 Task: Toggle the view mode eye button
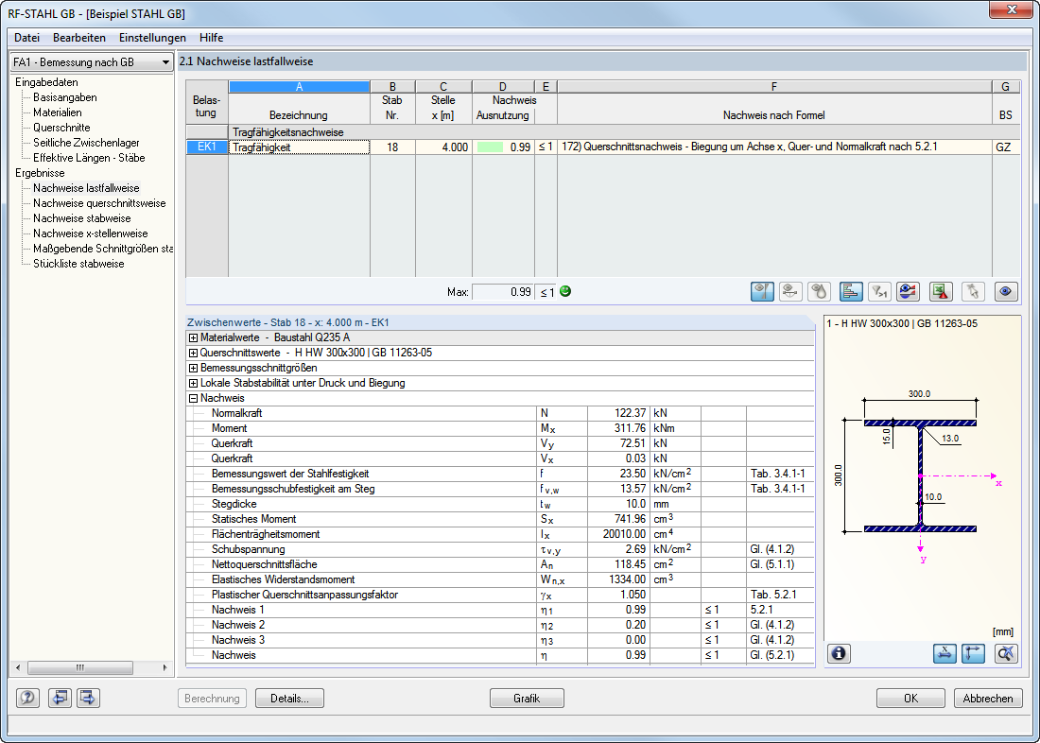pyautogui.click(x=1006, y=291)
